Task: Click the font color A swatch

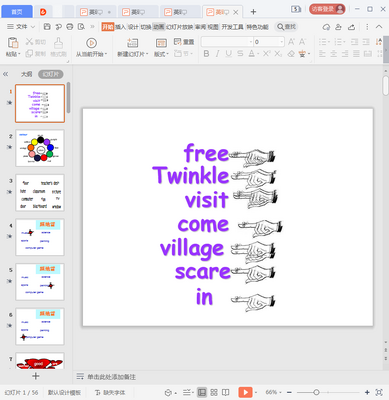Action: pyautogui.click(x=251, y=53)
